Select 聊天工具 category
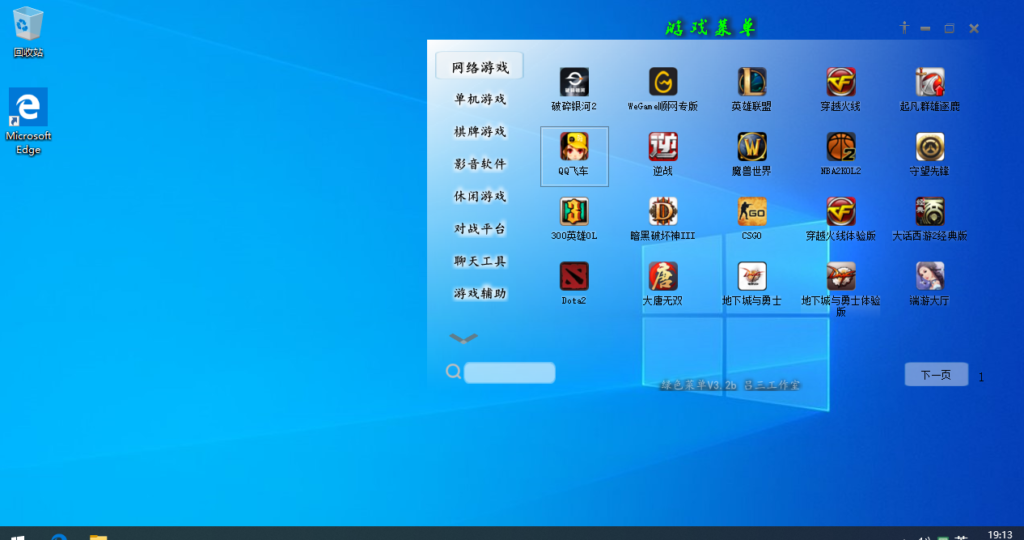The height and width of the screenshot is (540, 1024). click(480, 261)
